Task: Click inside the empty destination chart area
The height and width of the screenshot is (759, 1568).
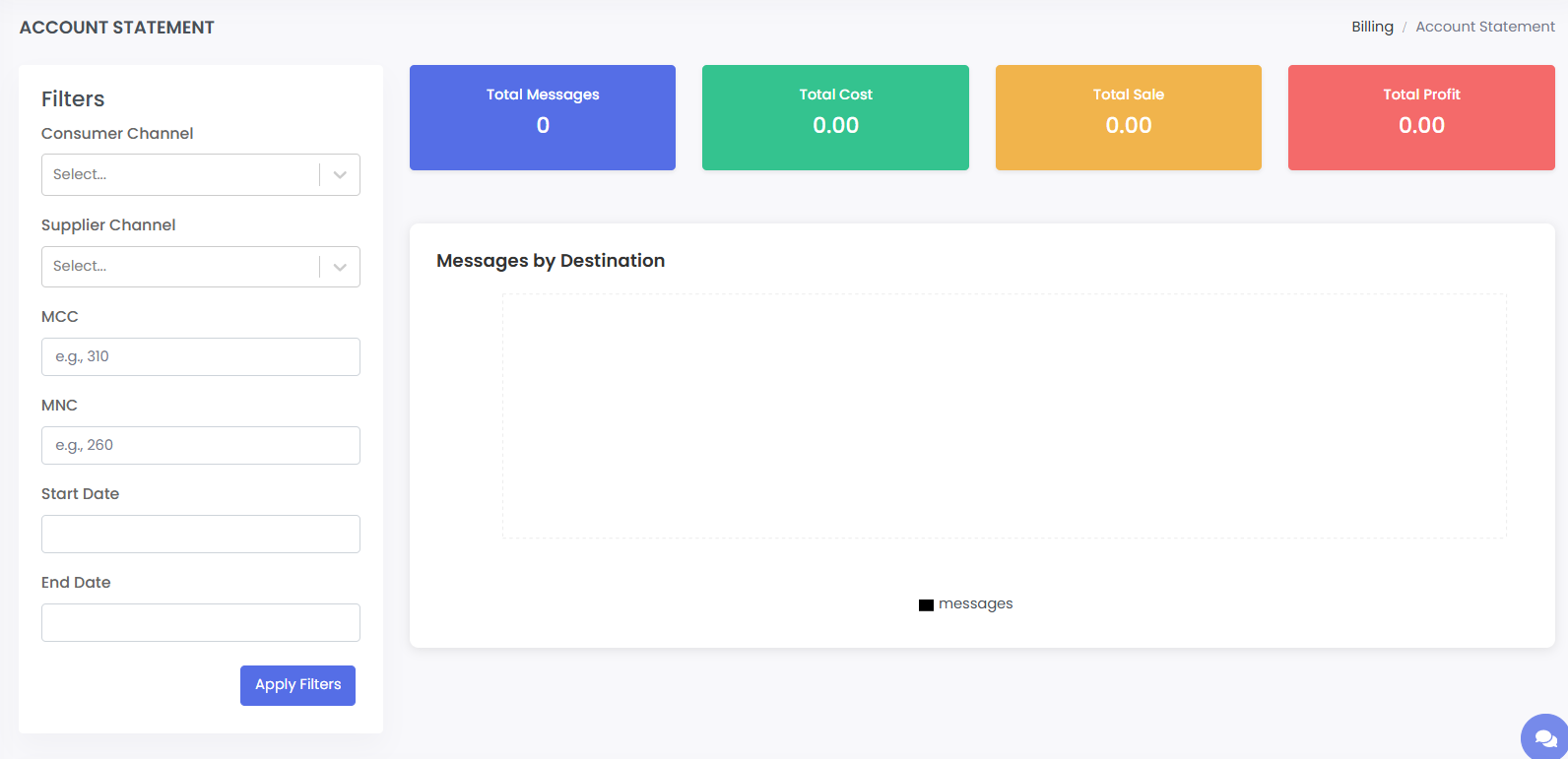Action: click(1004, 415)
